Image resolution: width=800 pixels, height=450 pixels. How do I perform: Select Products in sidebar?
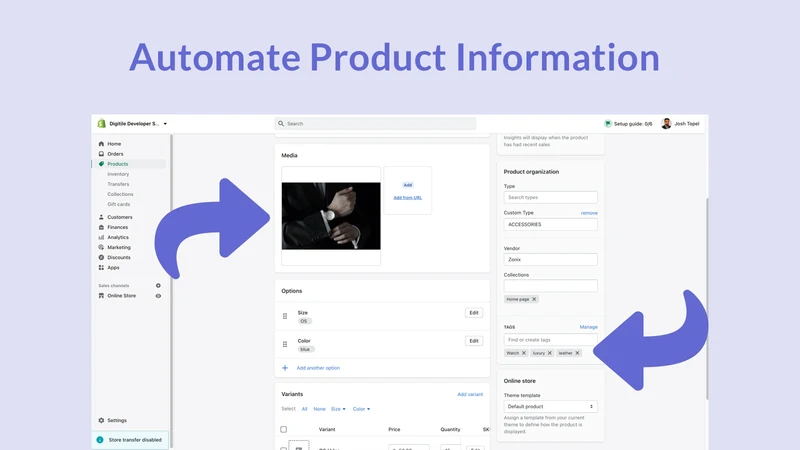(118, 164)
